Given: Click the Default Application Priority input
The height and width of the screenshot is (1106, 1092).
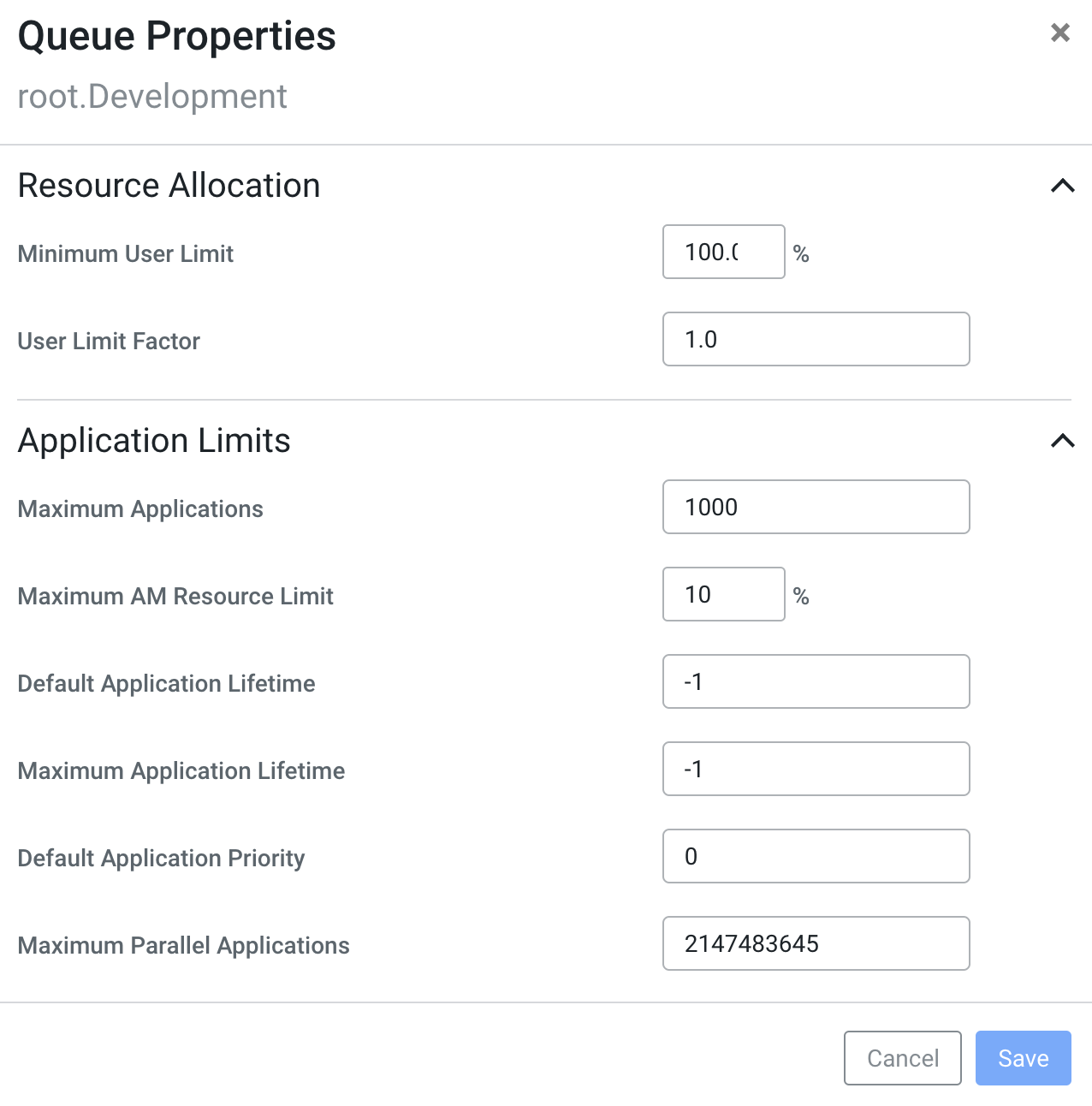Looking at the screenshot, I should click(816, 856).
